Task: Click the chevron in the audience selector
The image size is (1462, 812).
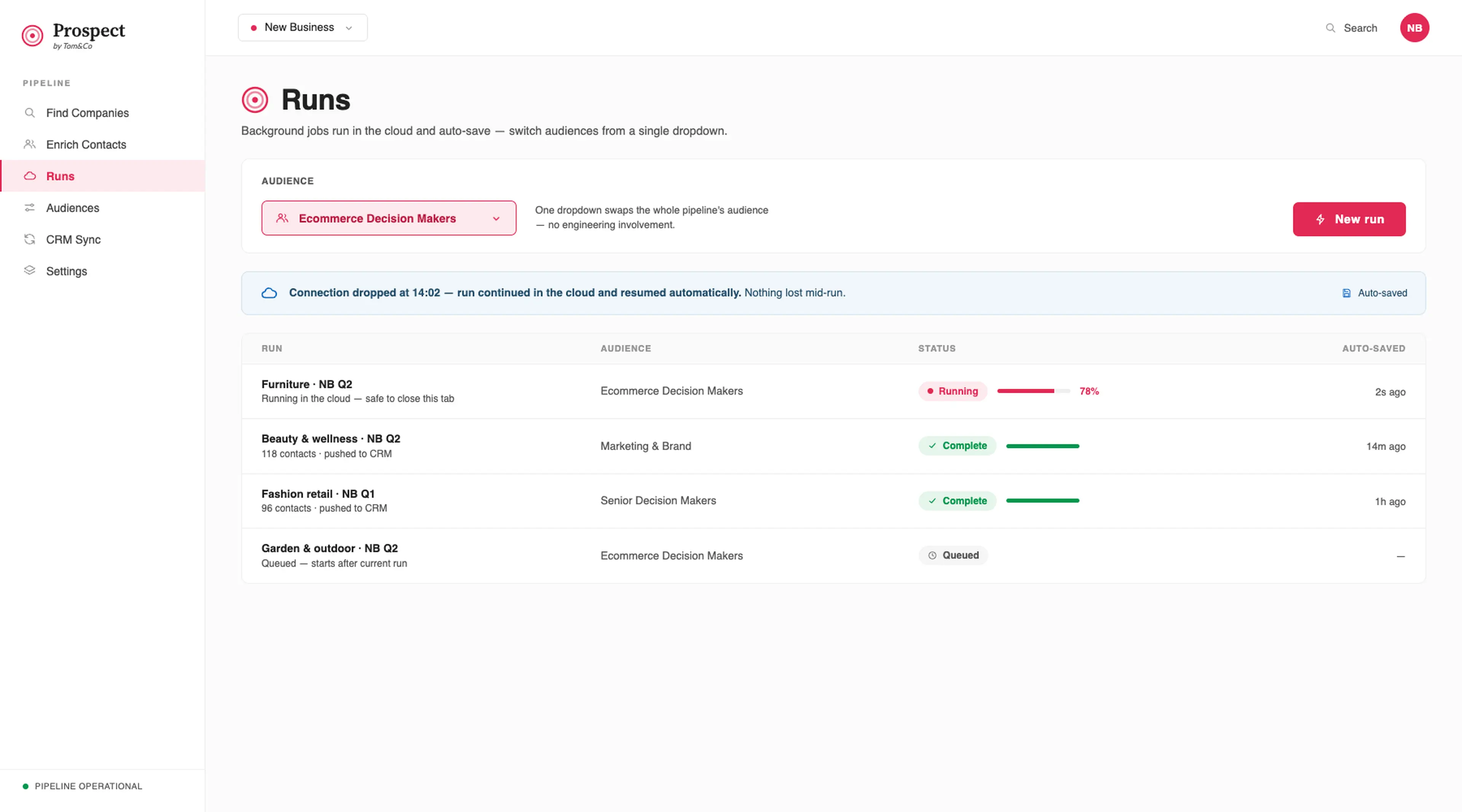Action: (496, 219)
